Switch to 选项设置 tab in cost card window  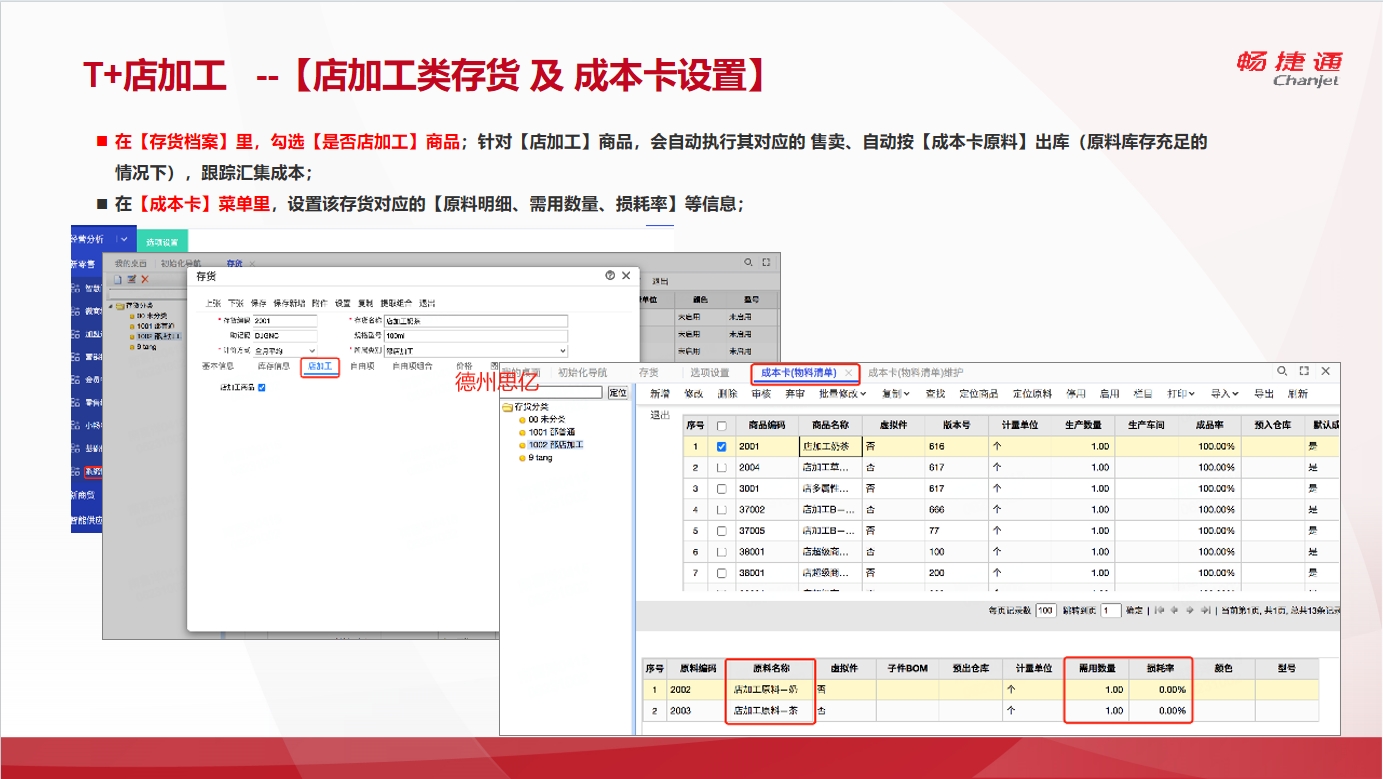pos(710,373)
